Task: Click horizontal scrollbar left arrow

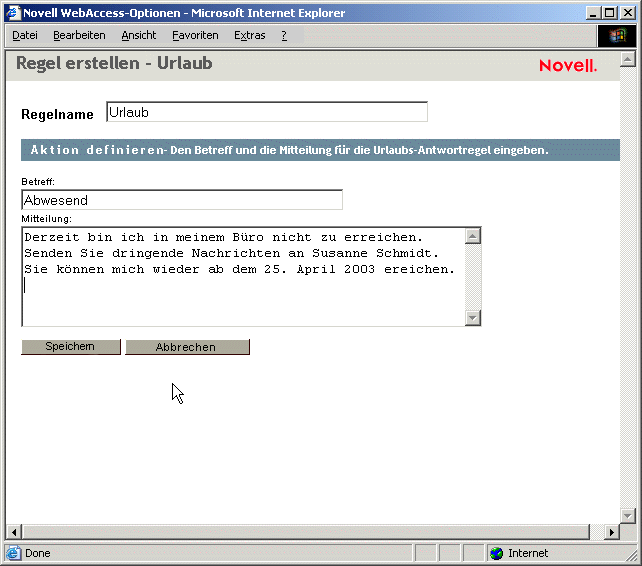Action: tap(14, 532)
